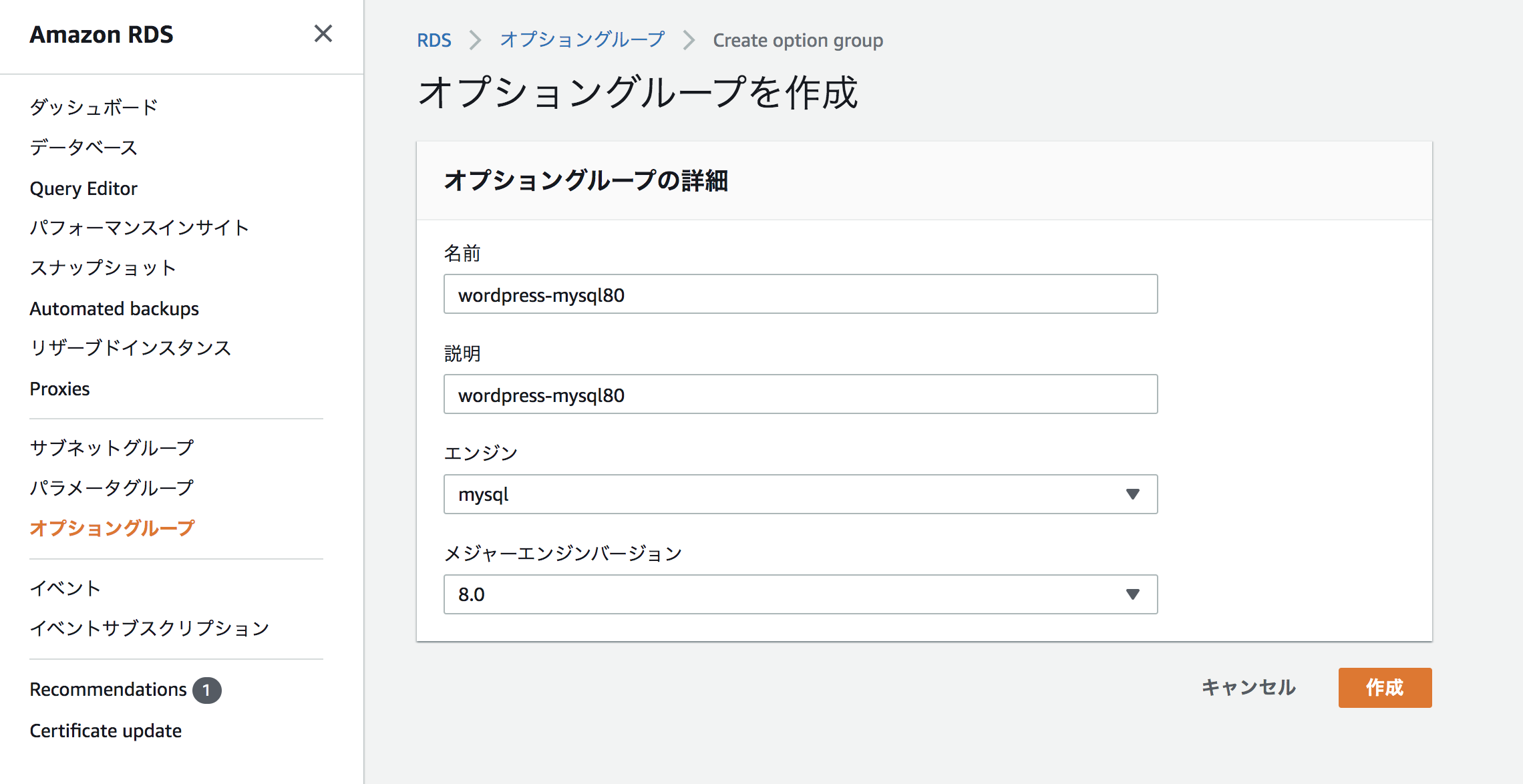Image resolution: width=1523 pixels, height=784 pixels.
Task: Click オプショングループ breadcrumb link
Action: point(582,40)
